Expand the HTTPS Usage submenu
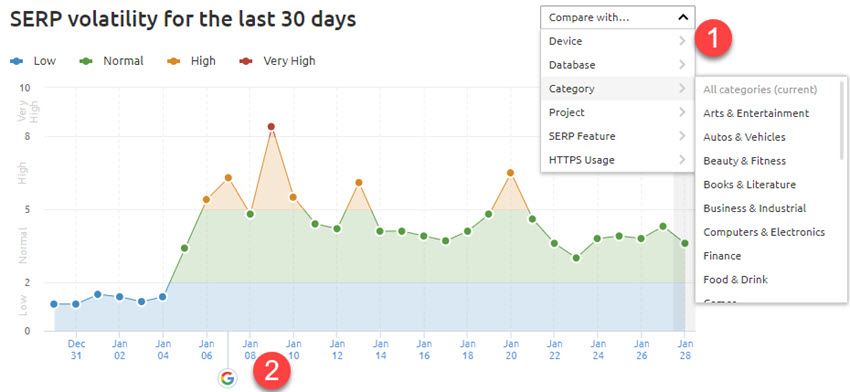Image resolution: width=850 pixels, height=392 pixels. click(x=617, y=160)
